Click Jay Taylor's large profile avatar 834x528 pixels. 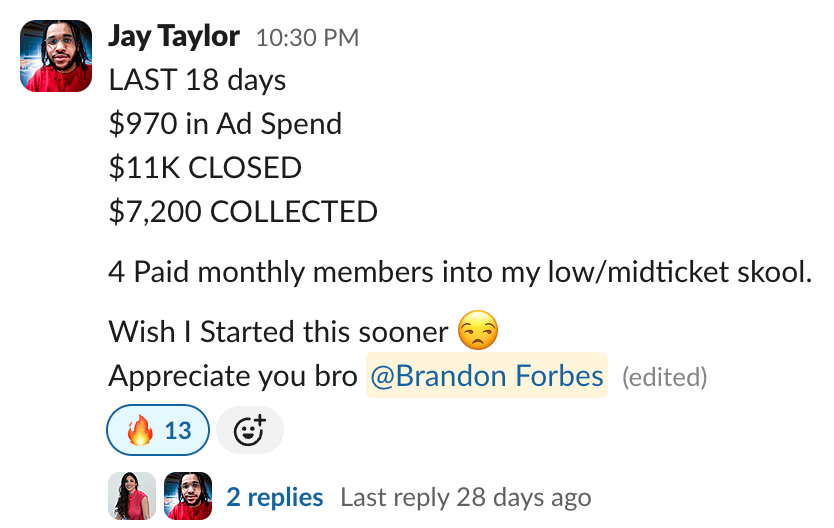(56, 57)
